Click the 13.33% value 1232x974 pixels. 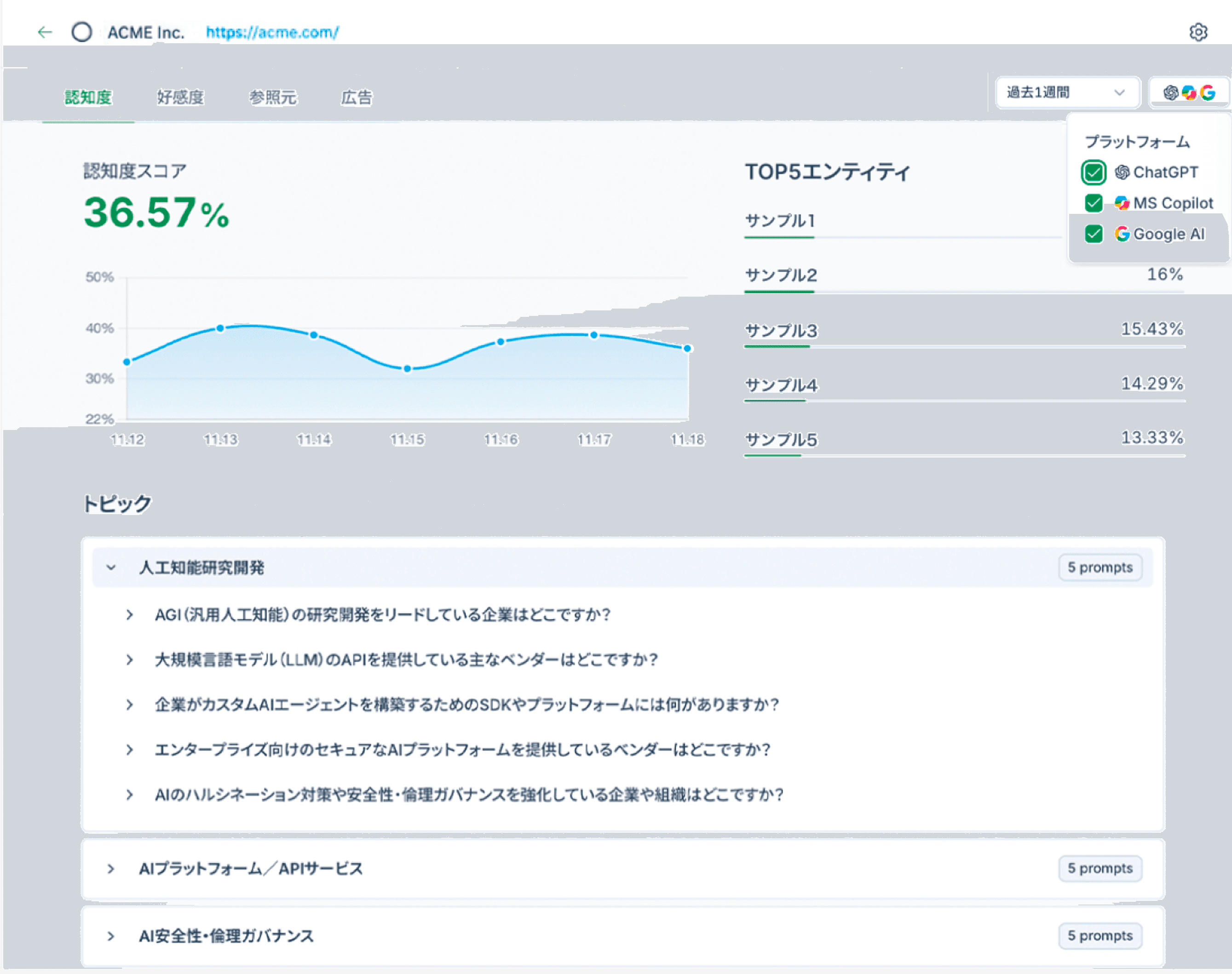click(x=1152, y=437)
